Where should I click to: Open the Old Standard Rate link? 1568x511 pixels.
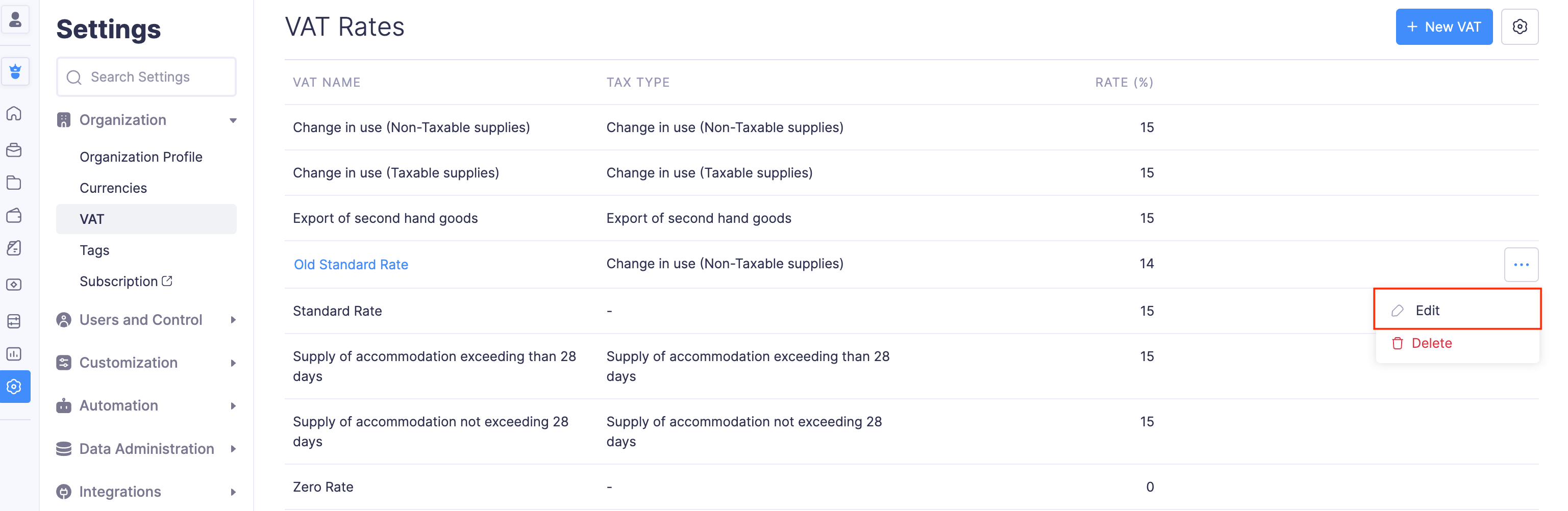point(351,265)
